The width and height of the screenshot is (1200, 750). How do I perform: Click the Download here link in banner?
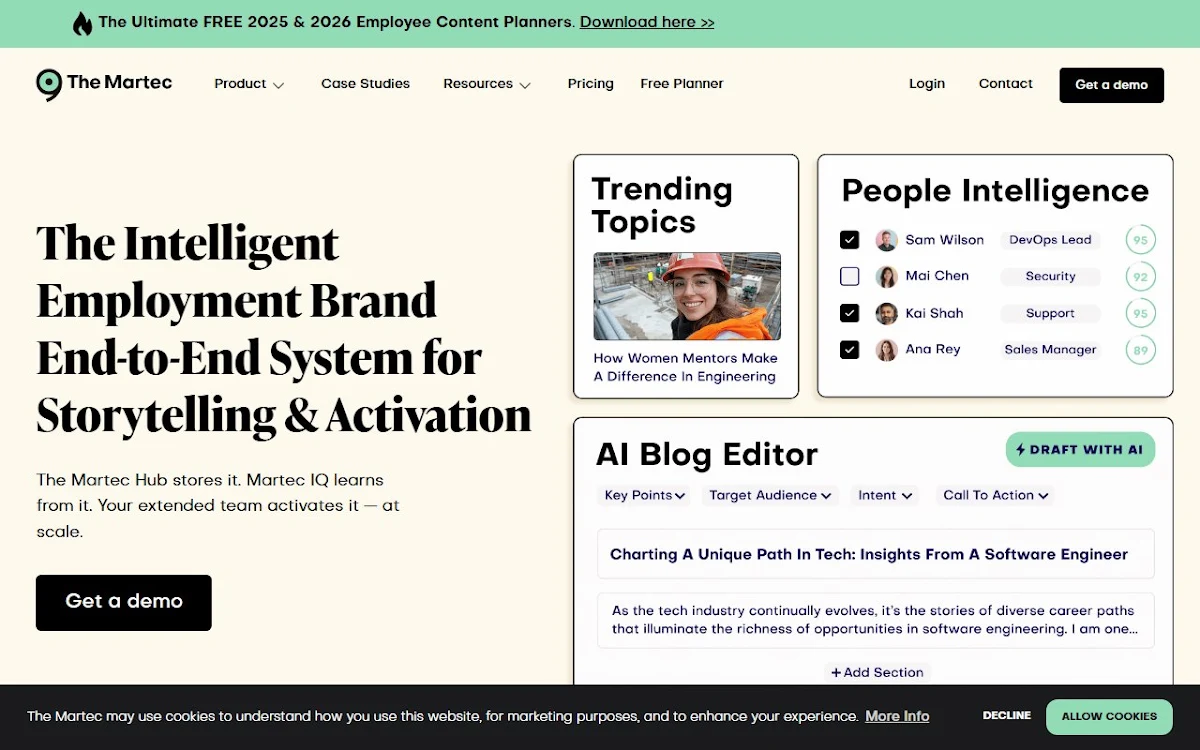647,22
